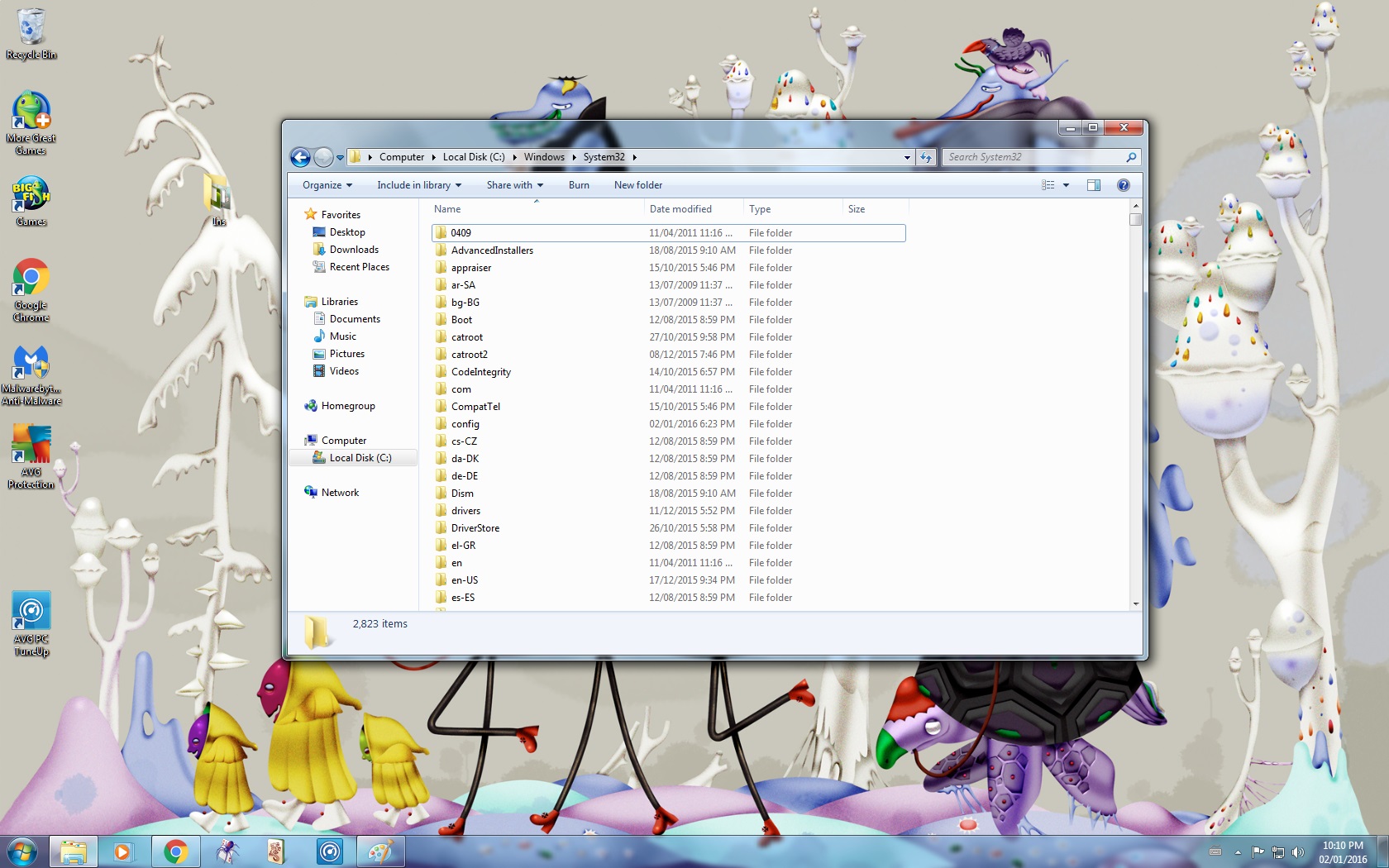Click Computer in the address breadcrumb
The height and width of the screenshot is (868, 1389).
tap(402, 157)
